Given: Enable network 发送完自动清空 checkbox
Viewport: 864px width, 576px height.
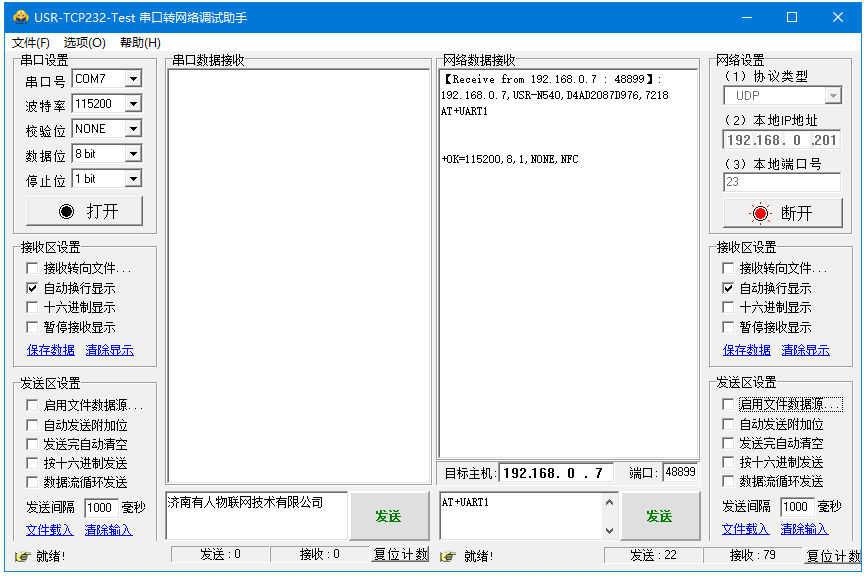Looking at the screenshot, I should (x=728, y=443).
